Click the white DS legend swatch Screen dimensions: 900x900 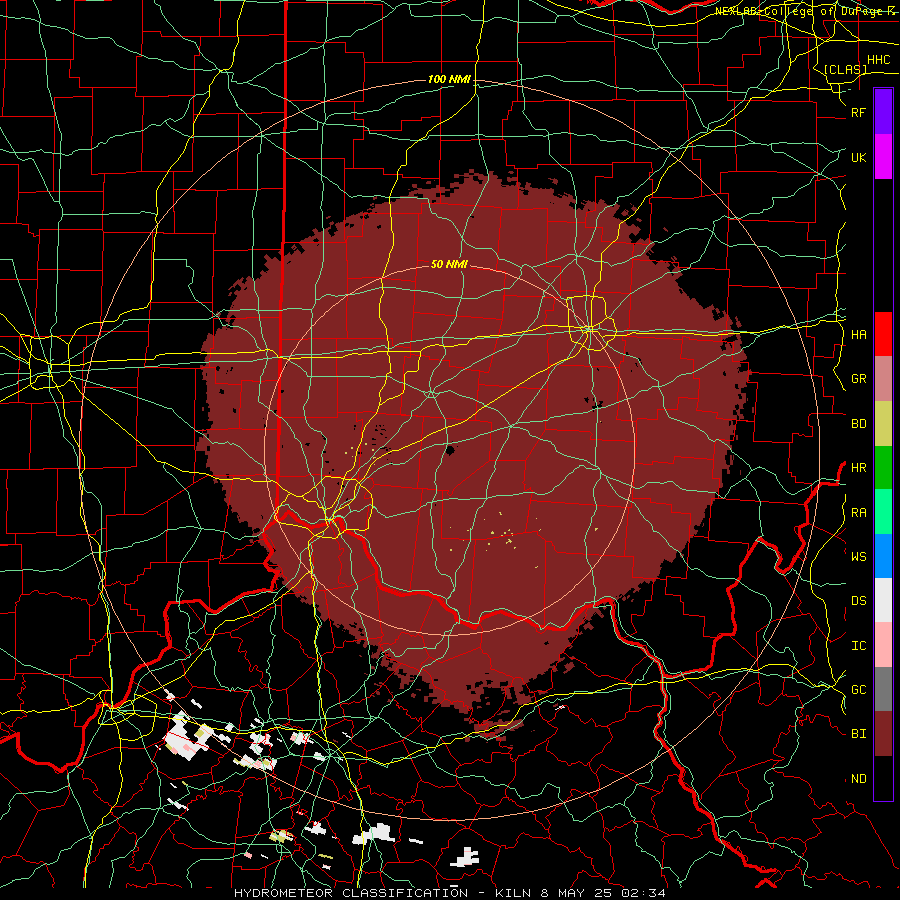(x=883, y=600)
